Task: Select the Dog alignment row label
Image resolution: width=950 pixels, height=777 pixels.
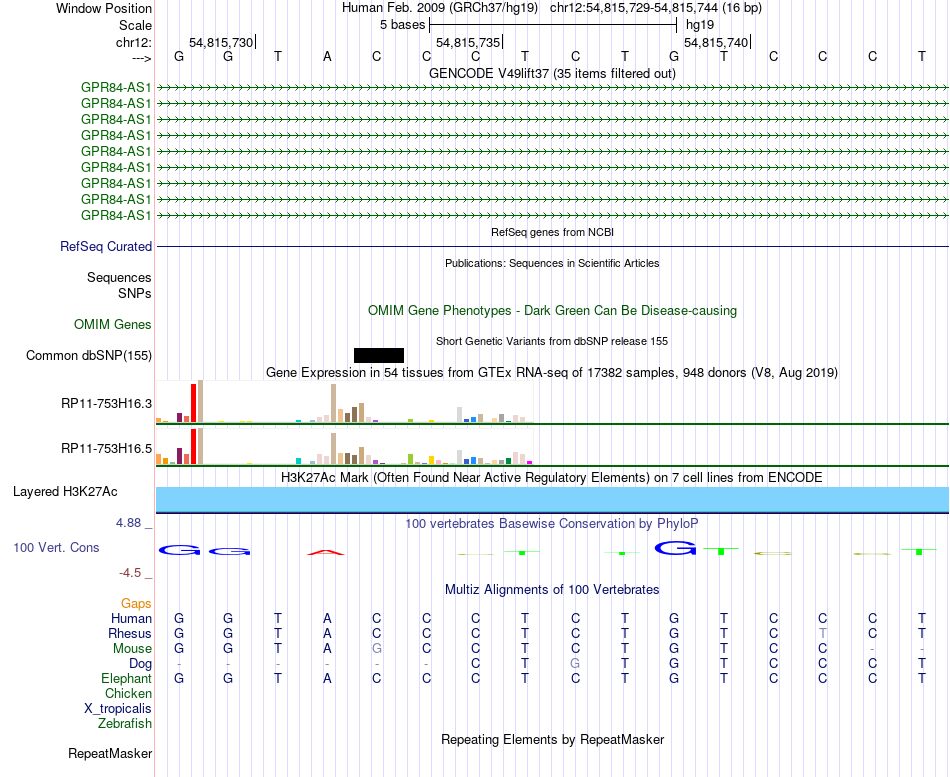Action: point(140,664)
